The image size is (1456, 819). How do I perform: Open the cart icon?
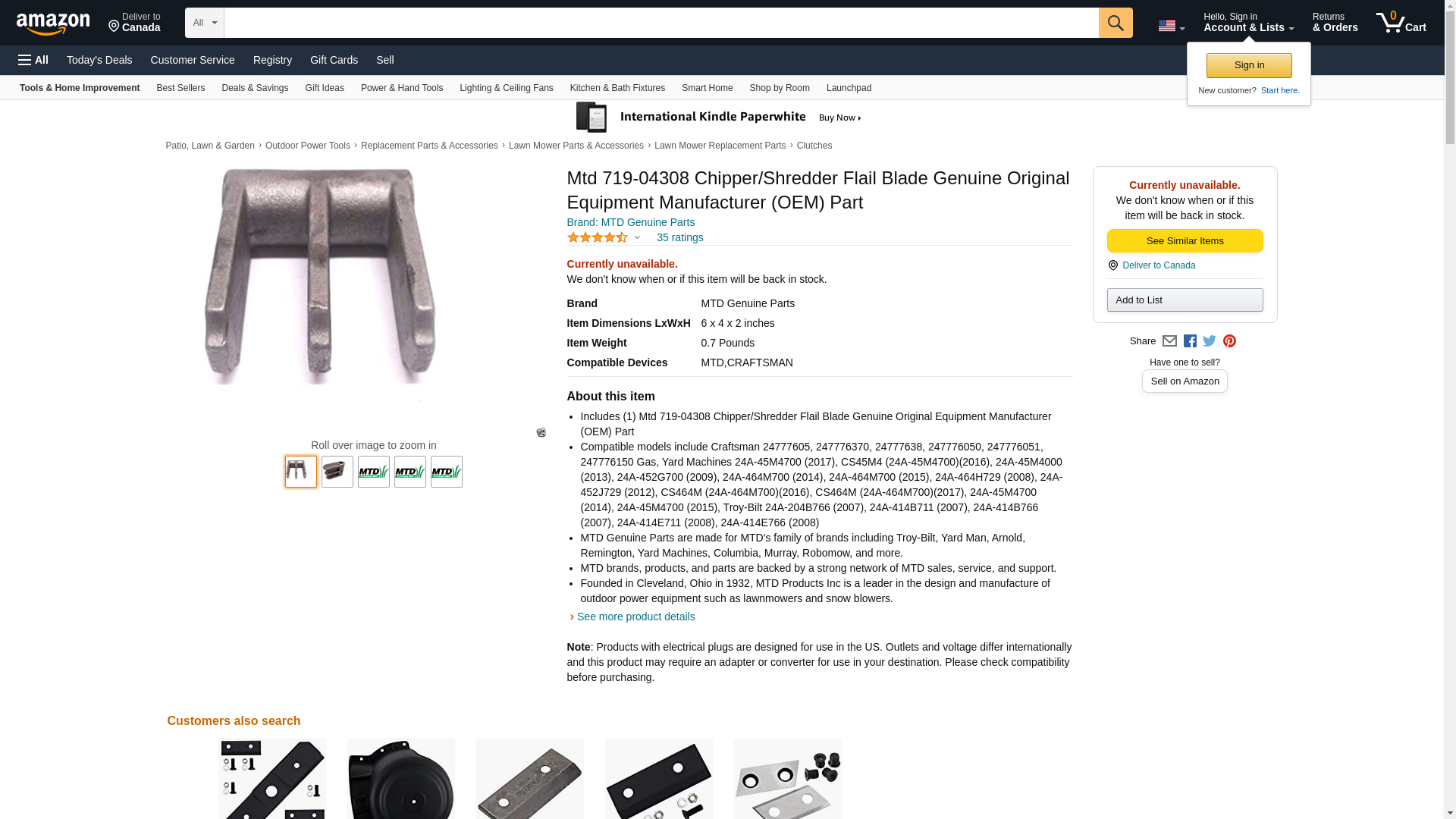point(1401,23)
